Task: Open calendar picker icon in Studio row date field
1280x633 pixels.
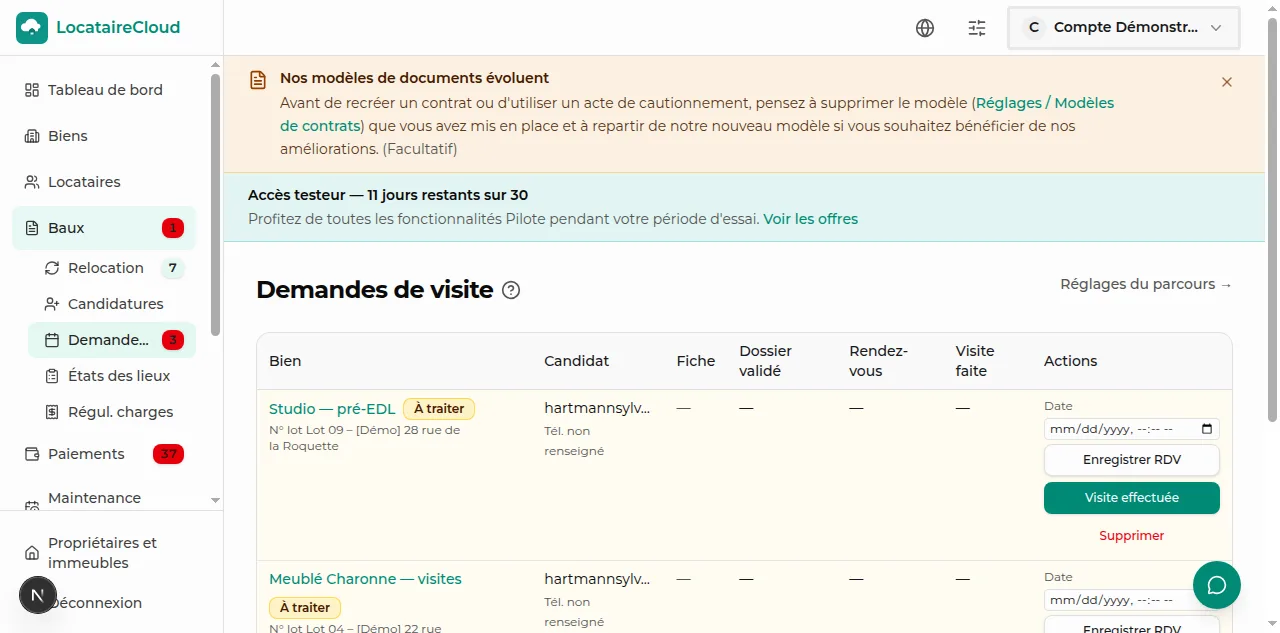Action: [1207, 429]
